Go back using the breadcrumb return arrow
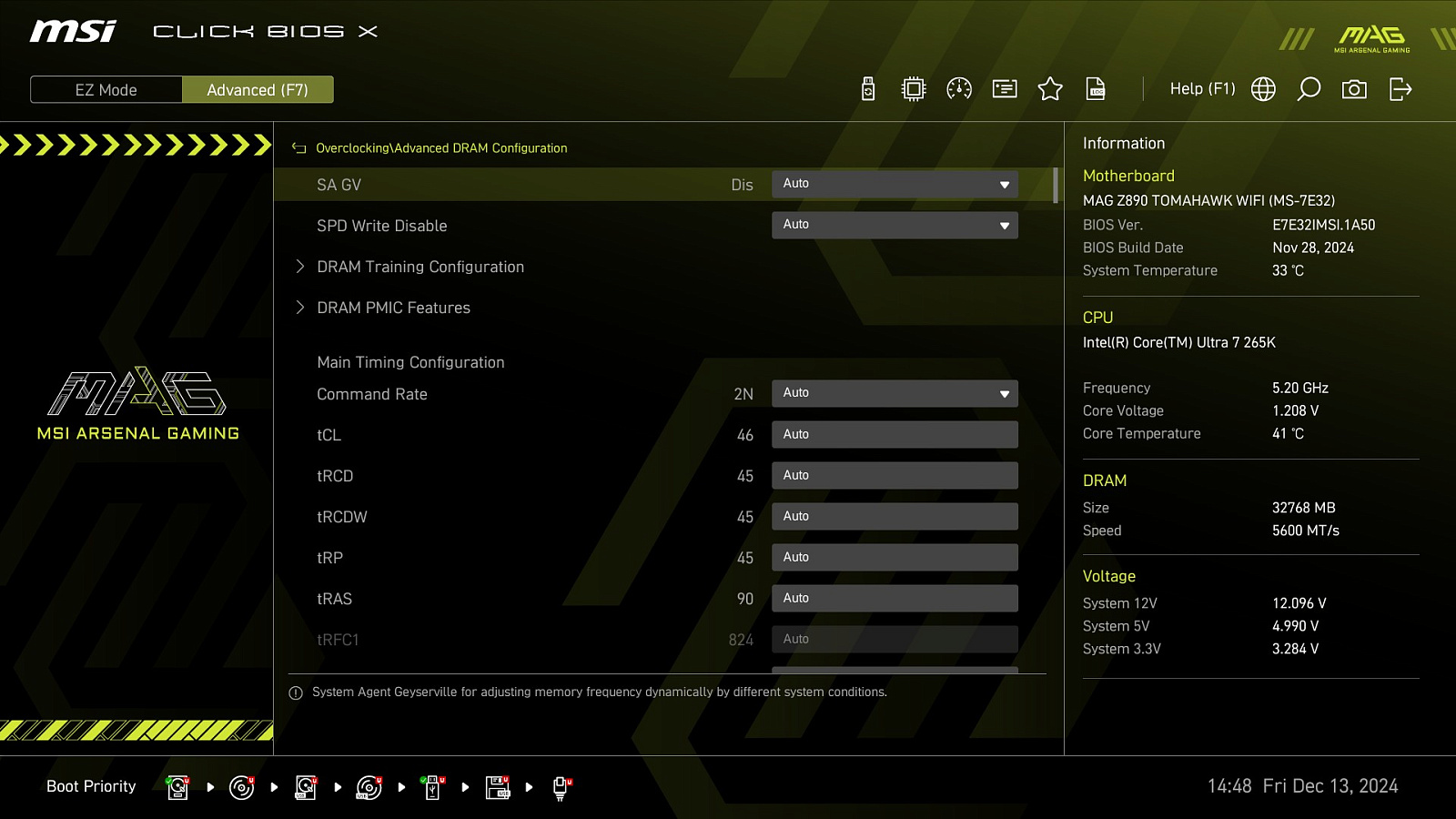 tap(298, 147)
